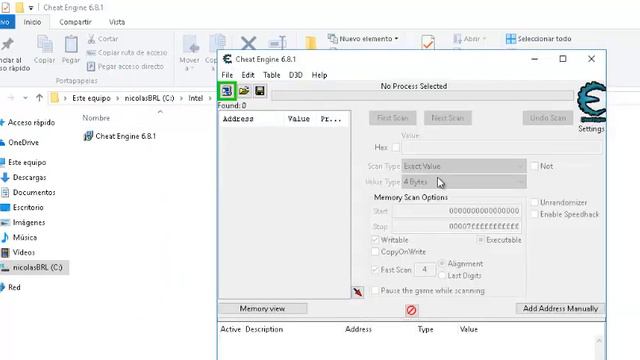The width and height of the screenshot is (640, 360).
Task: Click Pegar acceso directo
Action: coord(125,66)
